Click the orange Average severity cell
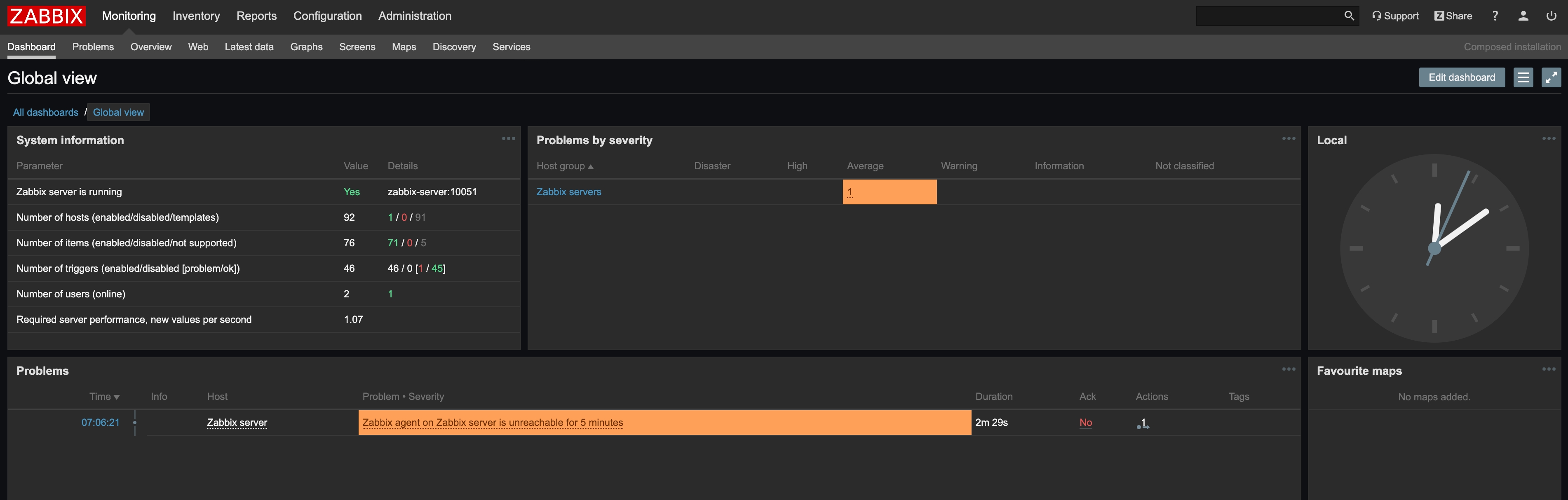Screen dimensions: 1568x500 [889, 192]
